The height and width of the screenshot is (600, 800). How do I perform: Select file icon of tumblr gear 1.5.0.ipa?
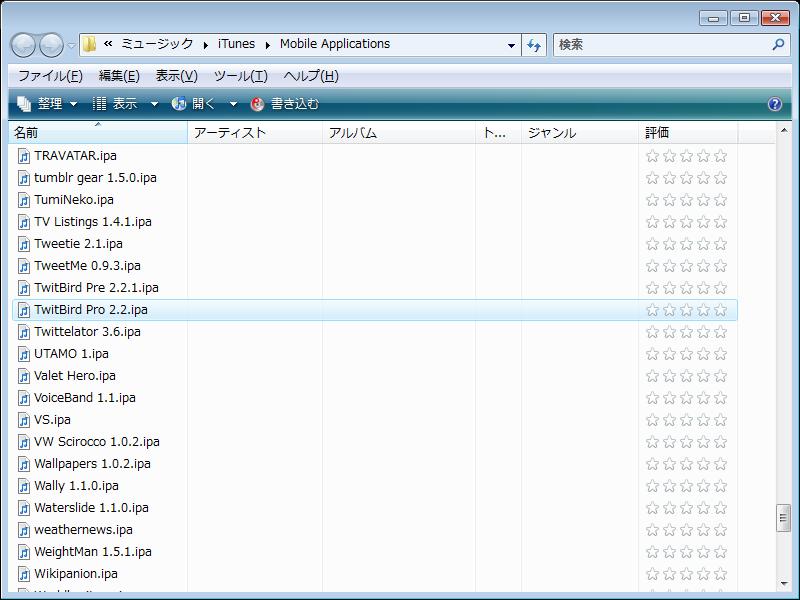[24, 178]
